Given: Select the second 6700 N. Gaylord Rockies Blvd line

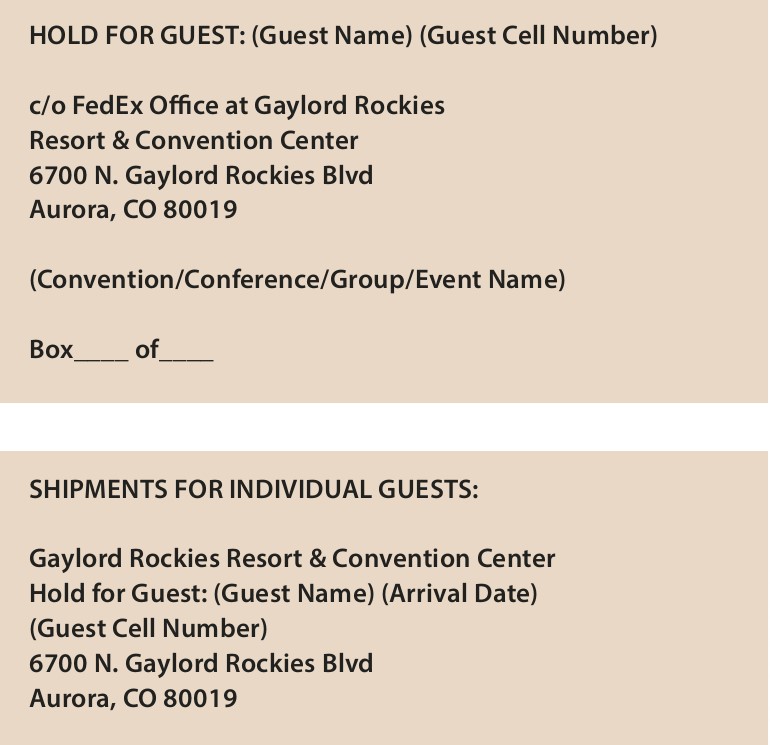Looking at the screenshot, I should [x=201, y=663].
